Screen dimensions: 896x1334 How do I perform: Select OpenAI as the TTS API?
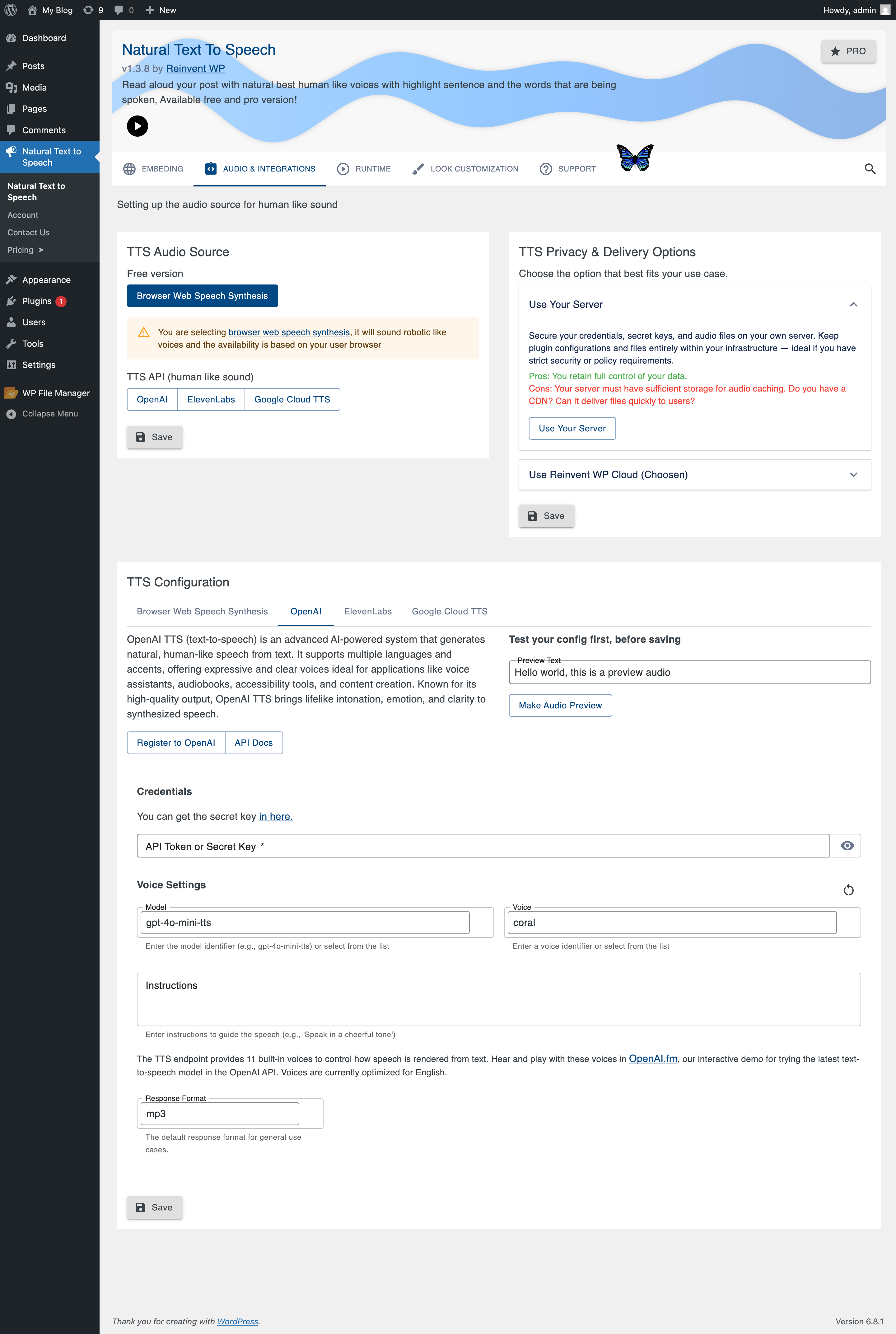(152, 400)
